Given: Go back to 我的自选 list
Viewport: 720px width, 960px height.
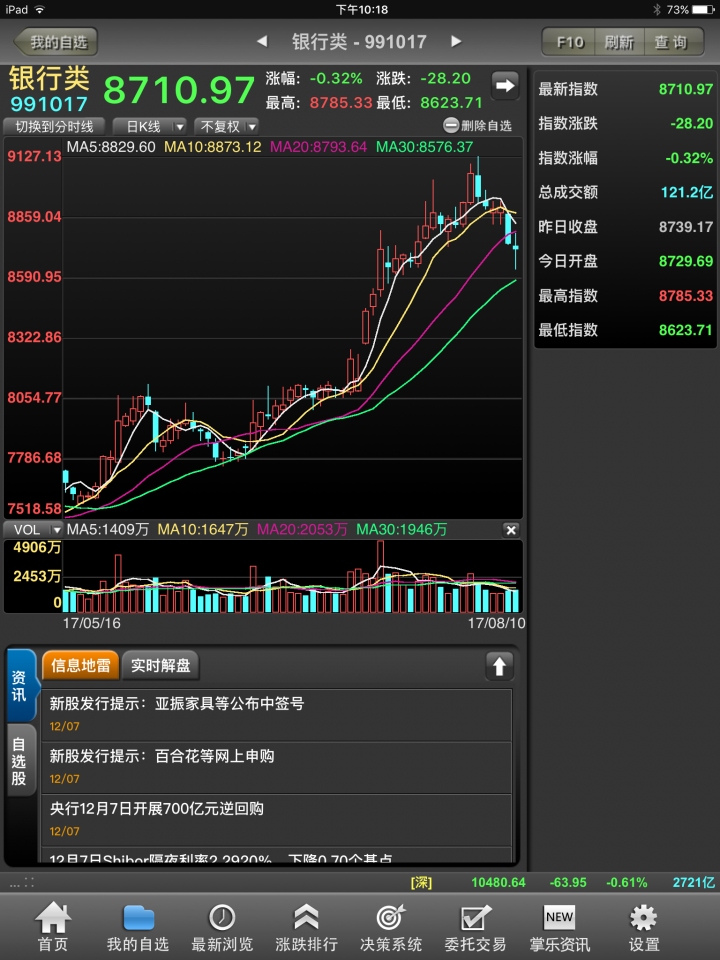Looking at the screenshot, I should pos(56,42).
